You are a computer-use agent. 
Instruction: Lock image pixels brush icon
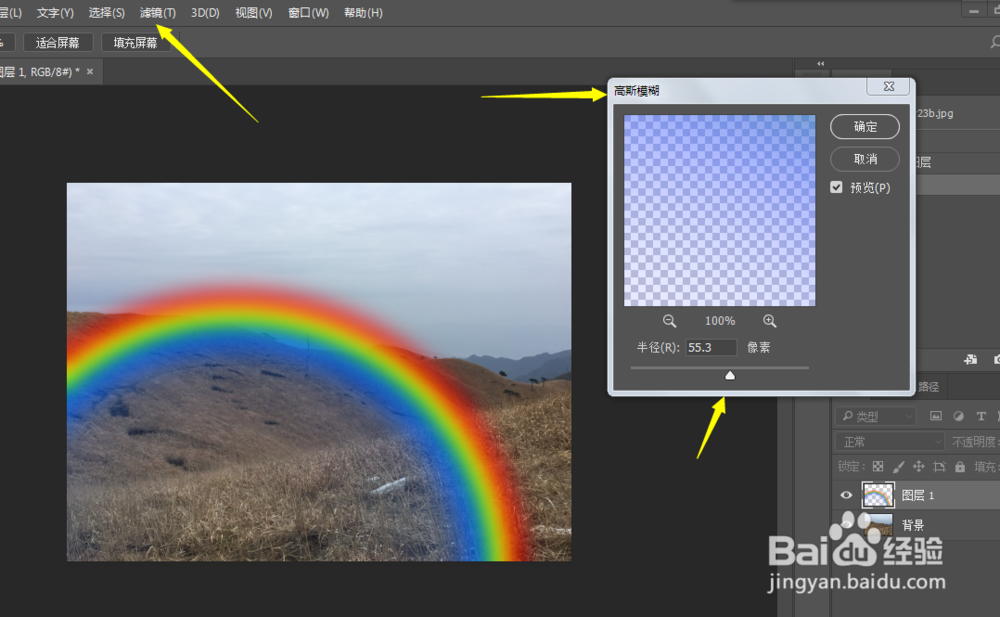coord(899,466)
